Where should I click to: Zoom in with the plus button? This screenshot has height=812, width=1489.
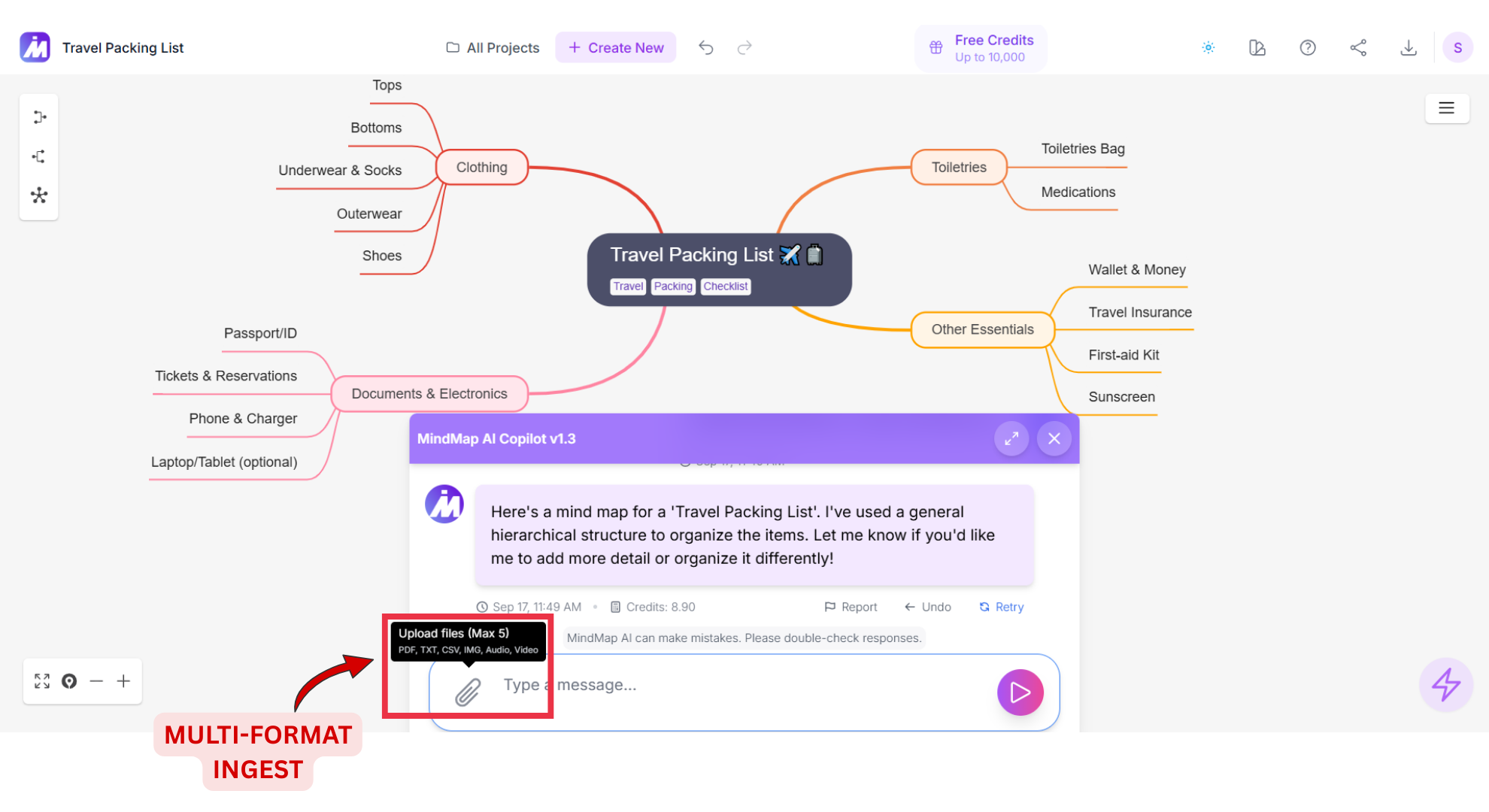(x=123, y=681)
